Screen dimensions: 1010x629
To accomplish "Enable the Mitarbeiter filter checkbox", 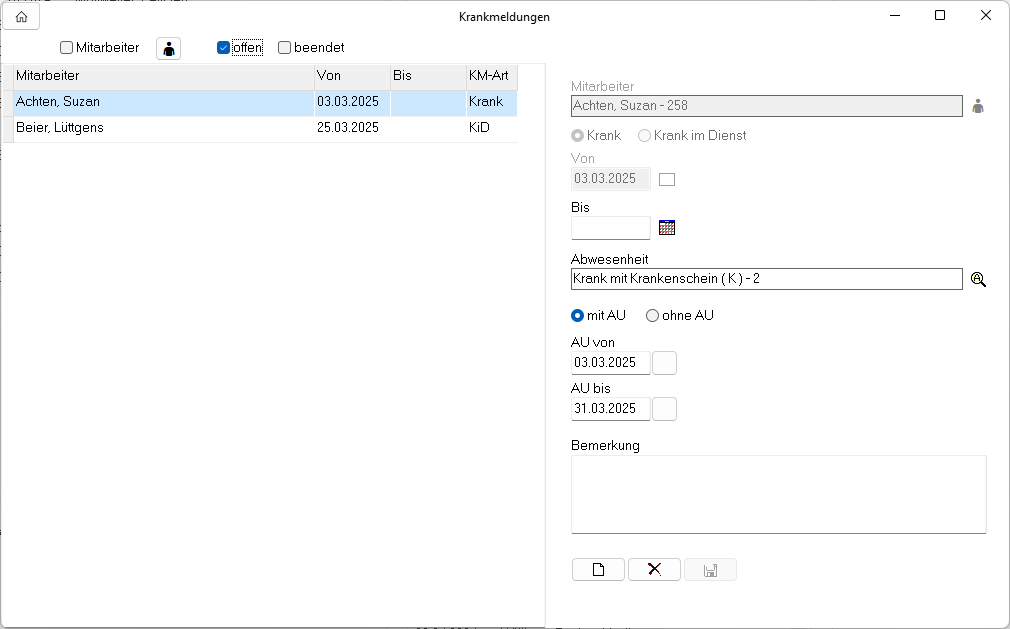I will pyautogui.click(x=67, y=48).
